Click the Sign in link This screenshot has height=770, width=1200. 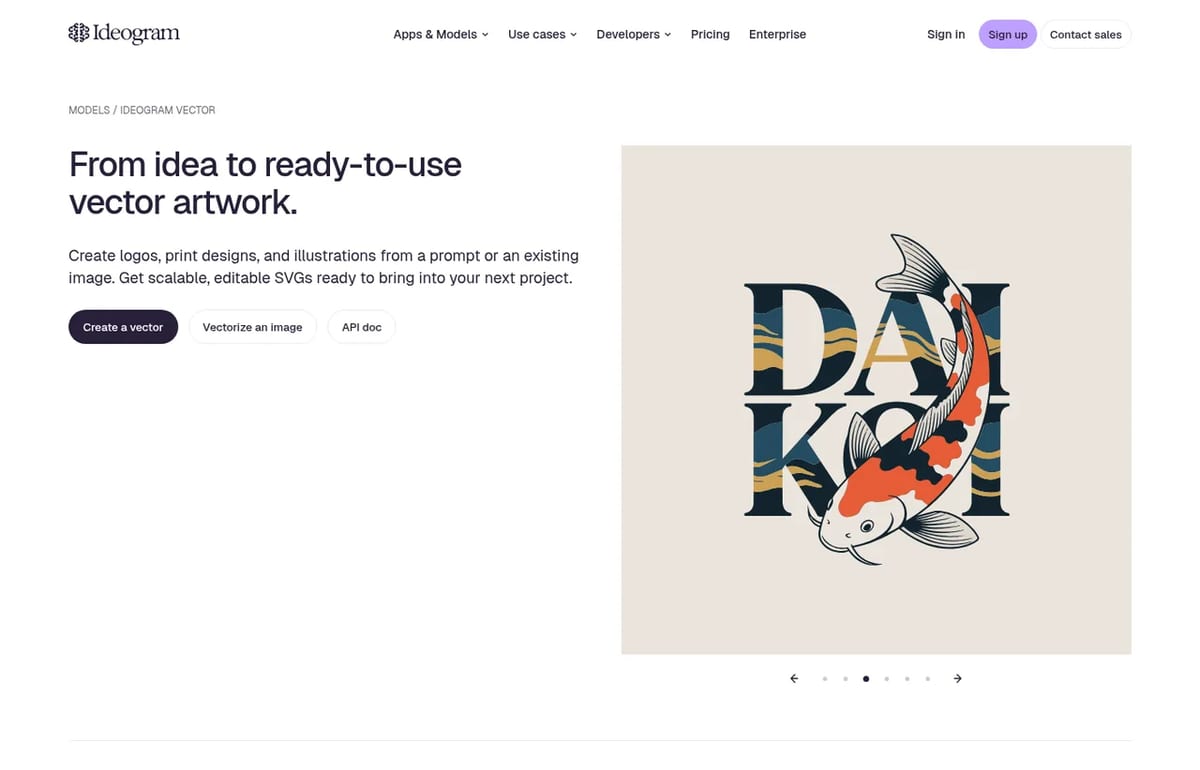click(x=946, y=34)
